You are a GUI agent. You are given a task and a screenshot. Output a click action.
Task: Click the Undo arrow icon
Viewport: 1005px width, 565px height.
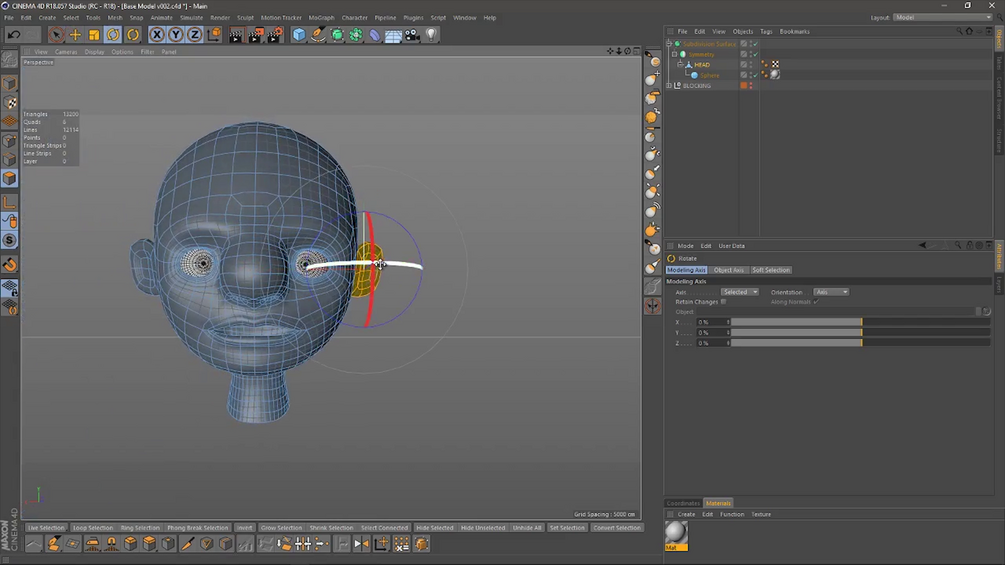click(x=14, y=35)
